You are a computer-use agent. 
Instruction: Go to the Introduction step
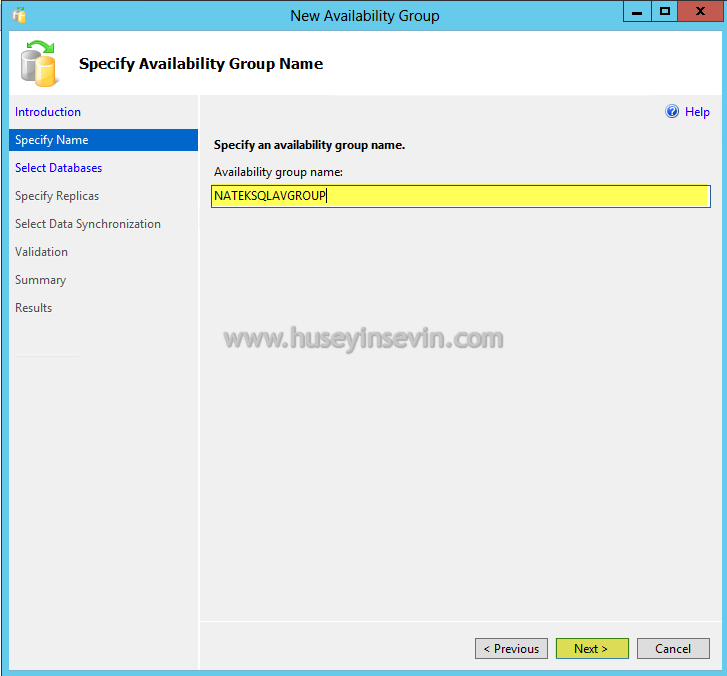pos(48,112)
